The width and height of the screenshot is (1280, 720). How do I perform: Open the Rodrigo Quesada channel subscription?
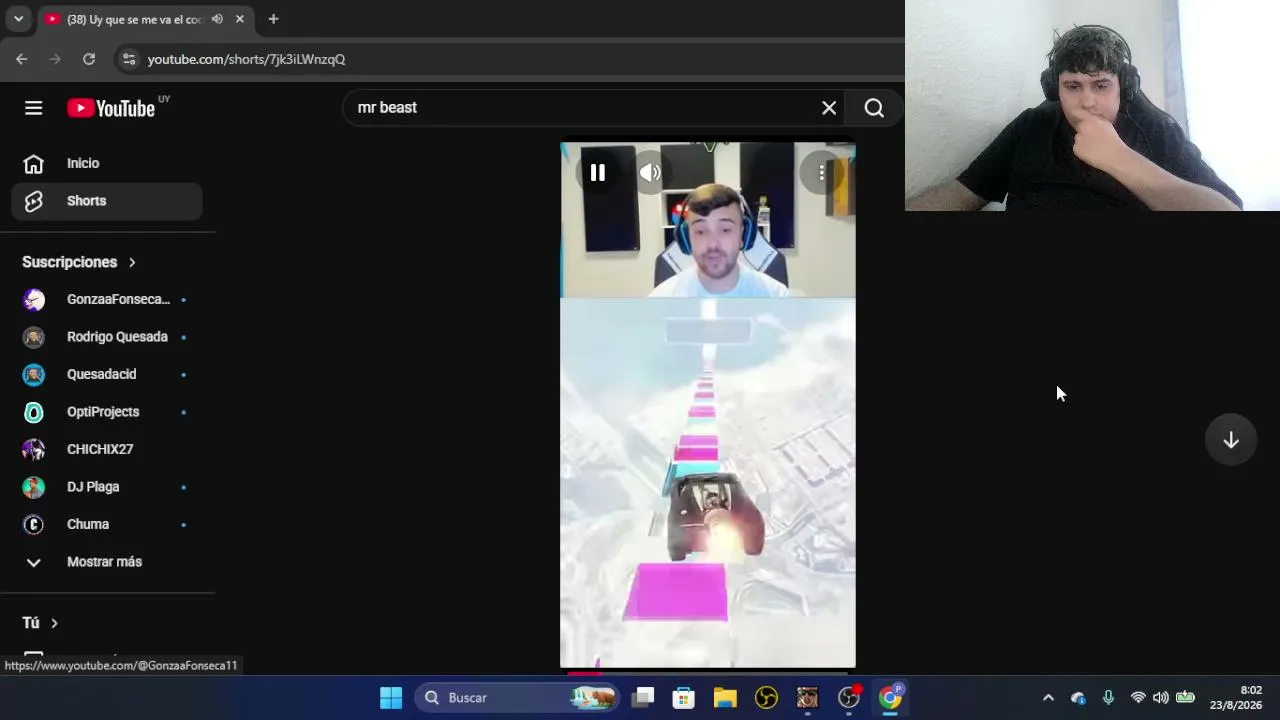coord(107,337)
